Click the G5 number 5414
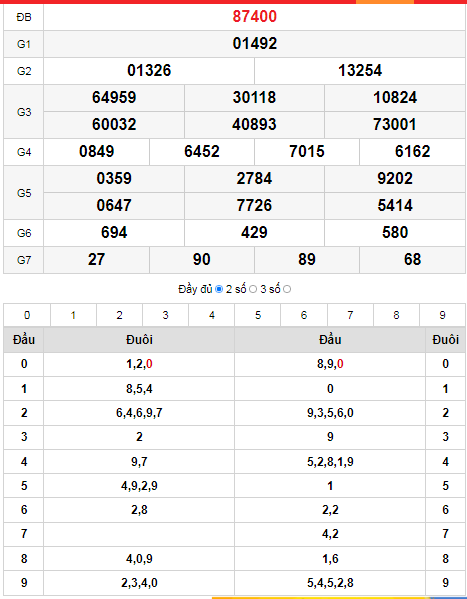The image size is (467, 599). tap(395, 206)
